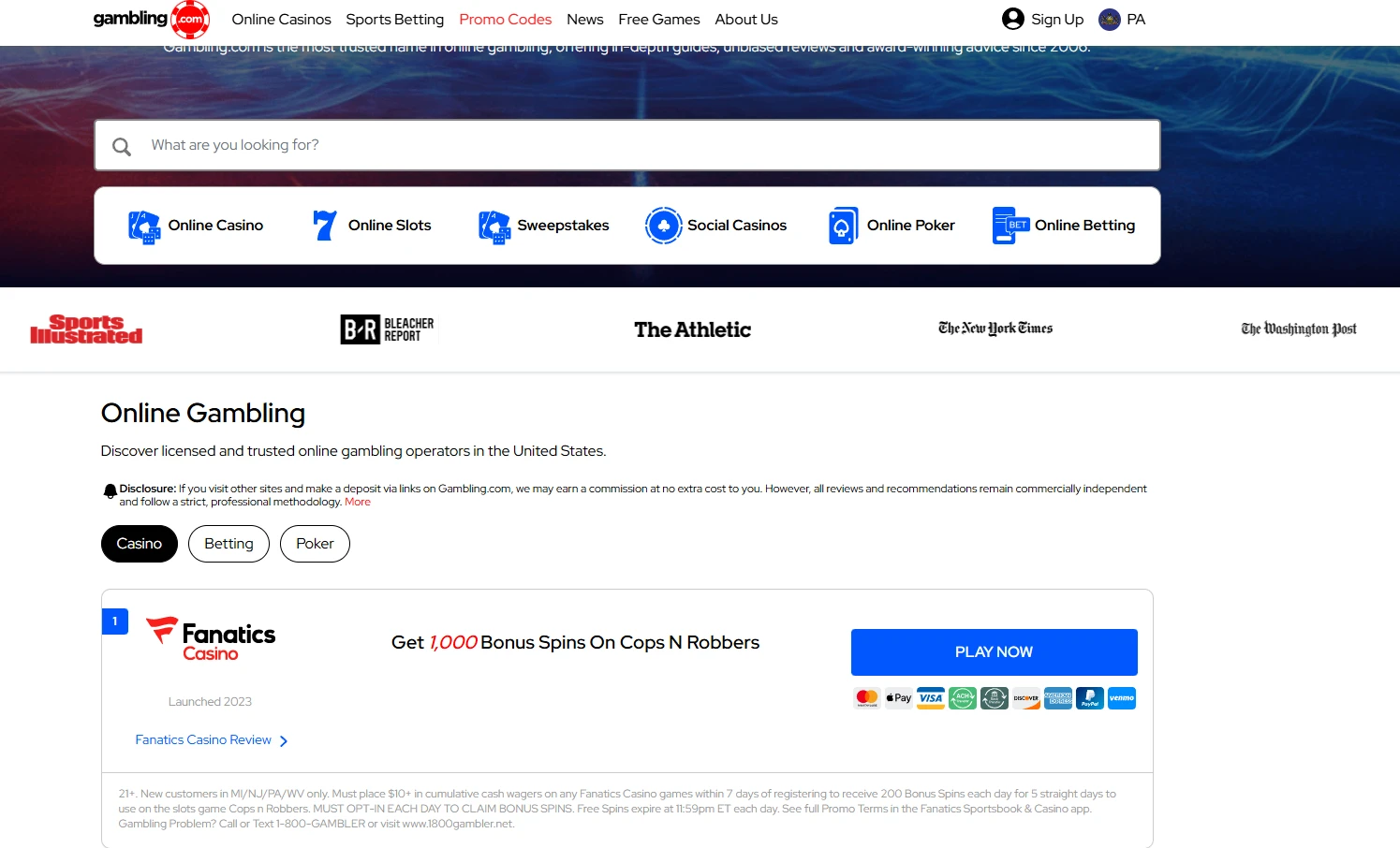This screenshot has height=848, width=1400.
Task: Open the PA state selector
Action: tap(1121, 19)
